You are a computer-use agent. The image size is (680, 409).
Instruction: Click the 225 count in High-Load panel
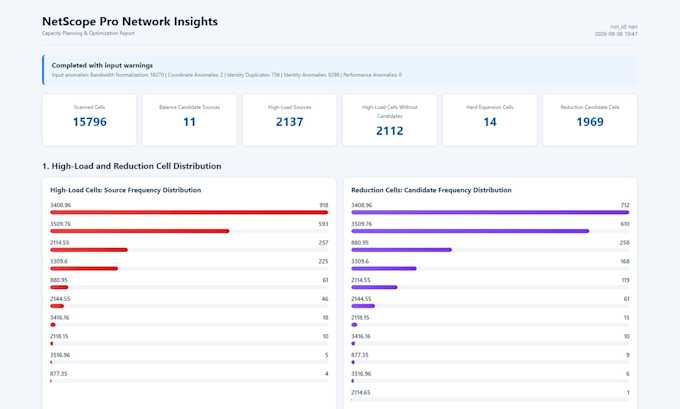(324, 261)
